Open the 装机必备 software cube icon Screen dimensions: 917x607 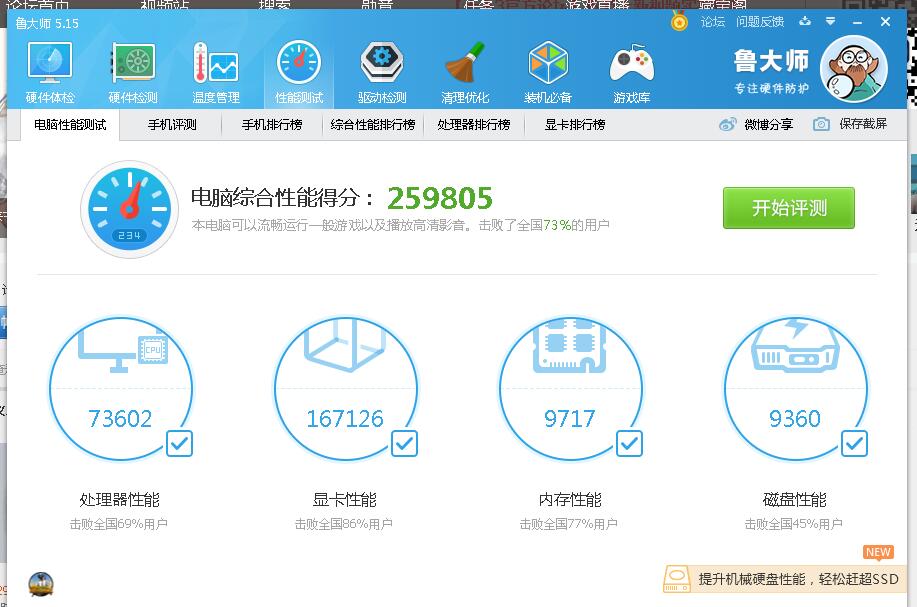[548, 63]
